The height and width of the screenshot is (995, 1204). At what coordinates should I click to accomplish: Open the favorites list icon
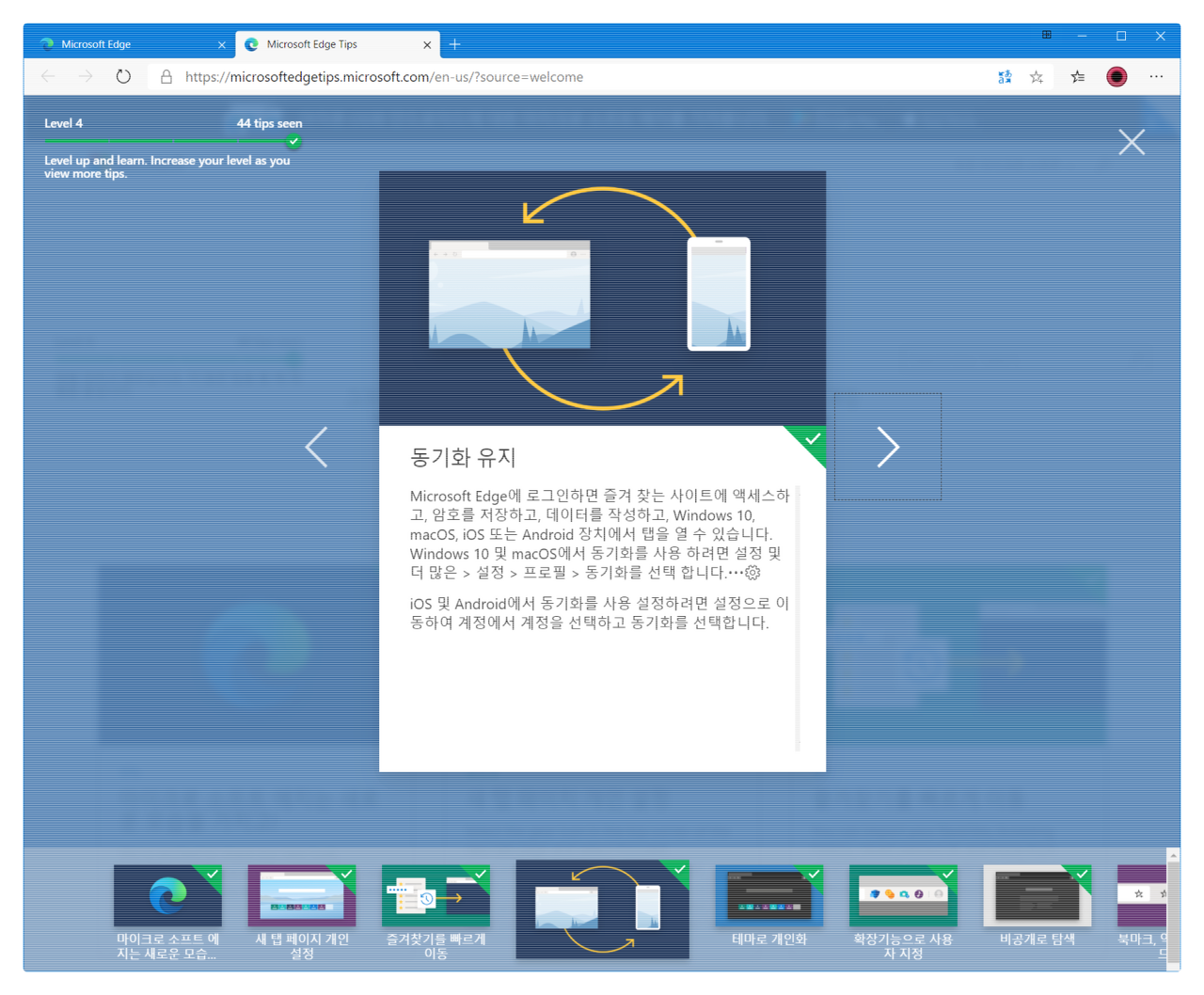point(1078,77)
